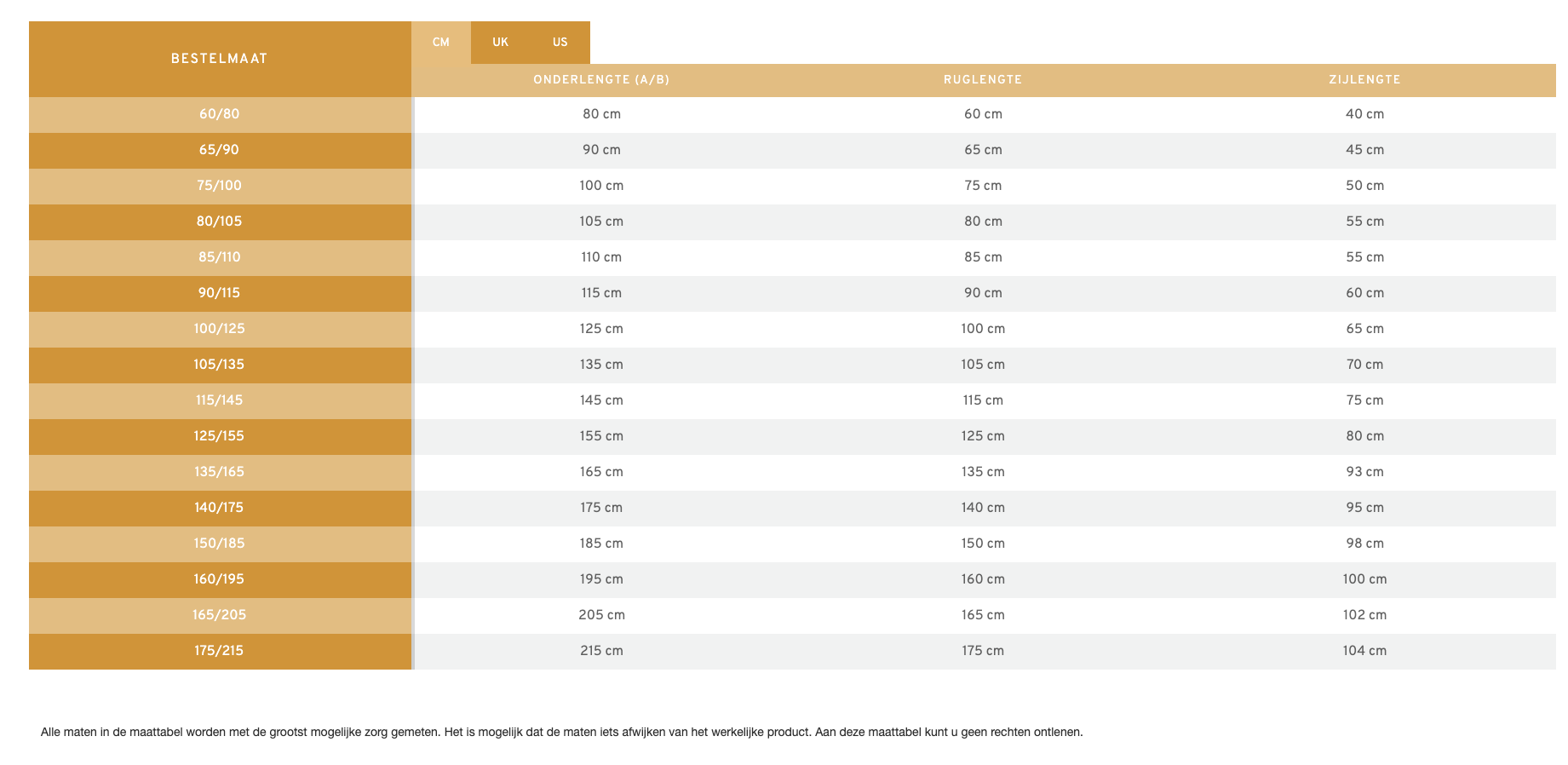Select the 175/215 size row label
Image resolution: width=1568 pixels, height=765 pixels.
click(x=220, y=651)
